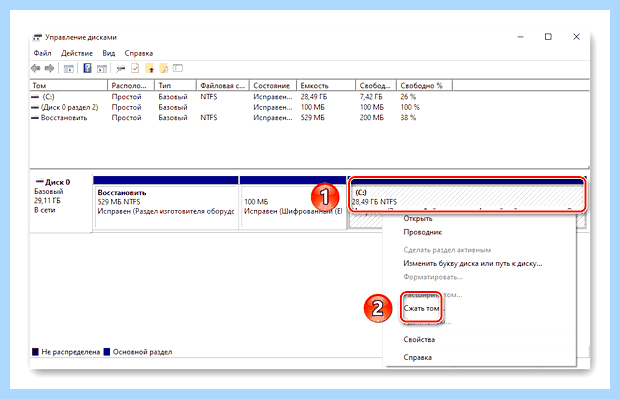Viewport: 620px width, 399px height.
Task: Click NTFS in the Восстановить row
Action: point(209,117)
